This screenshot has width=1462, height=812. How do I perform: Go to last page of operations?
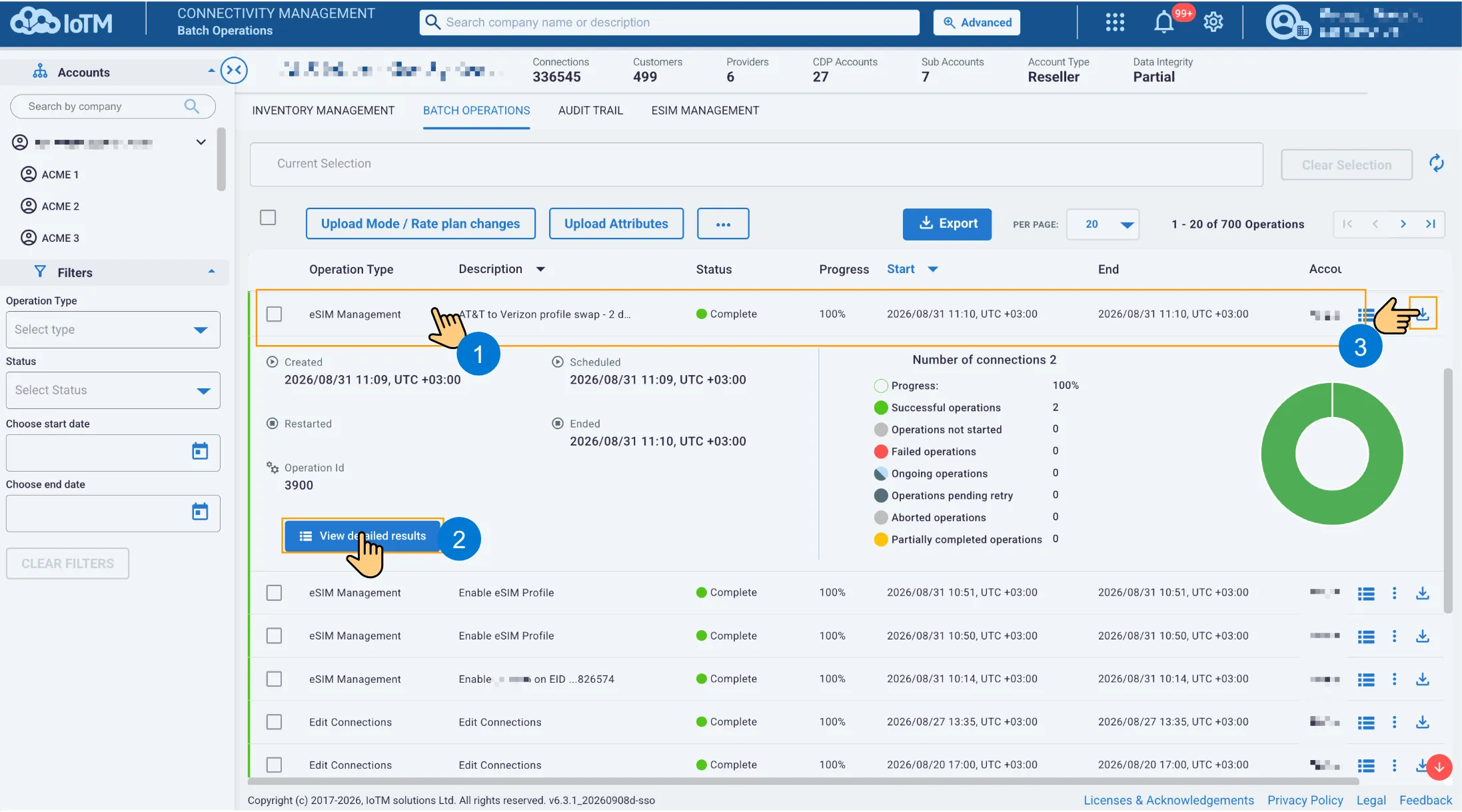pyautogui.click(x=1431, y=224)
